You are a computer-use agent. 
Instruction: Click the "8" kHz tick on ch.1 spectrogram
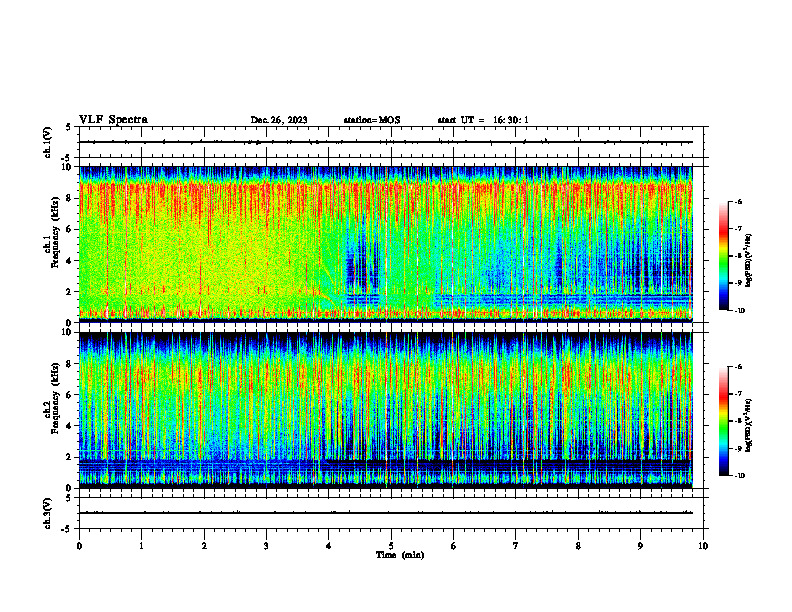pos(68,198)
